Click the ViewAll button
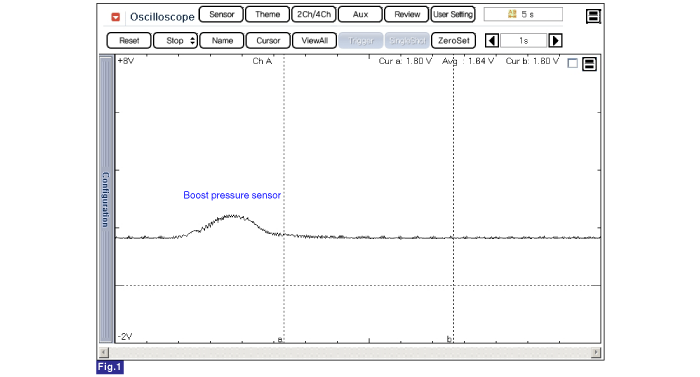 coord(314,41)
